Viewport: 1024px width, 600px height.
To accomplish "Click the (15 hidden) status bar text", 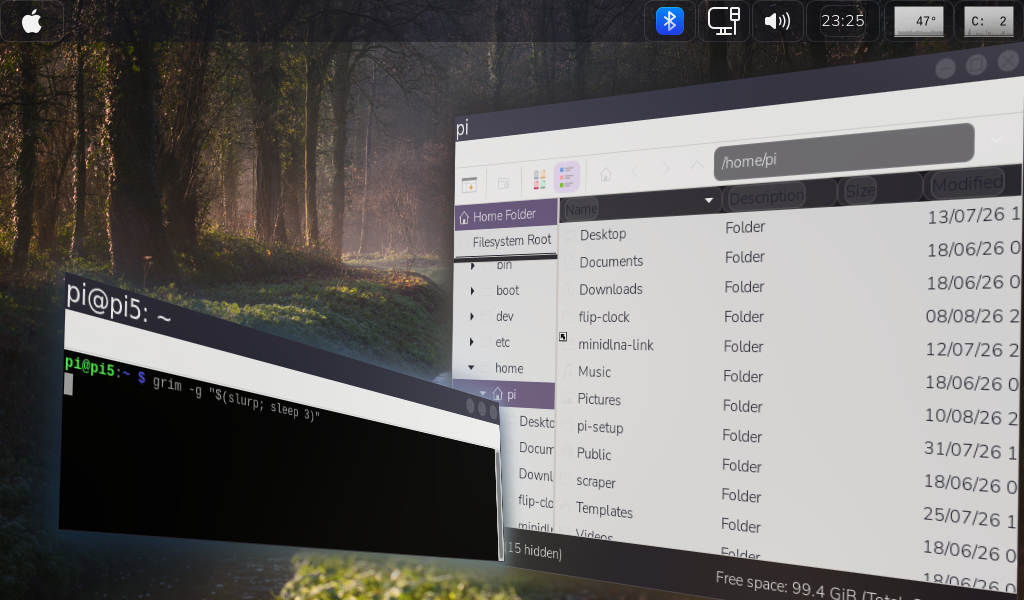I will (x=534, y=550).
